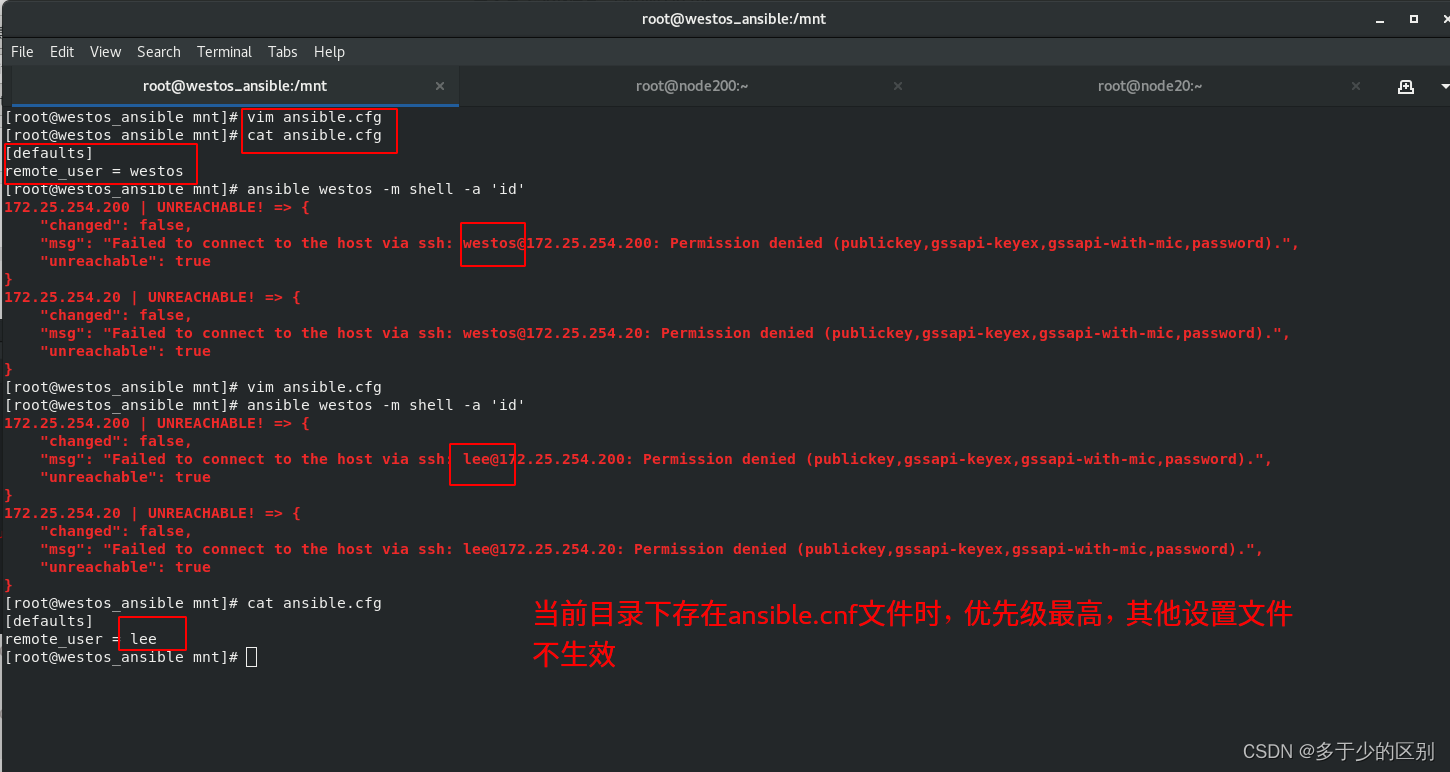Open the Edit menu

coord(61,51)
